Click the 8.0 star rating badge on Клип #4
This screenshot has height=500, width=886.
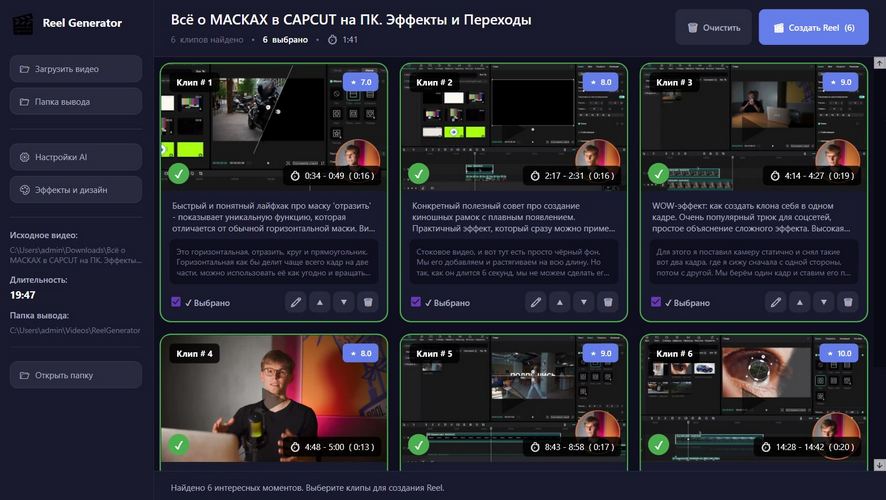tap(361, 354)
